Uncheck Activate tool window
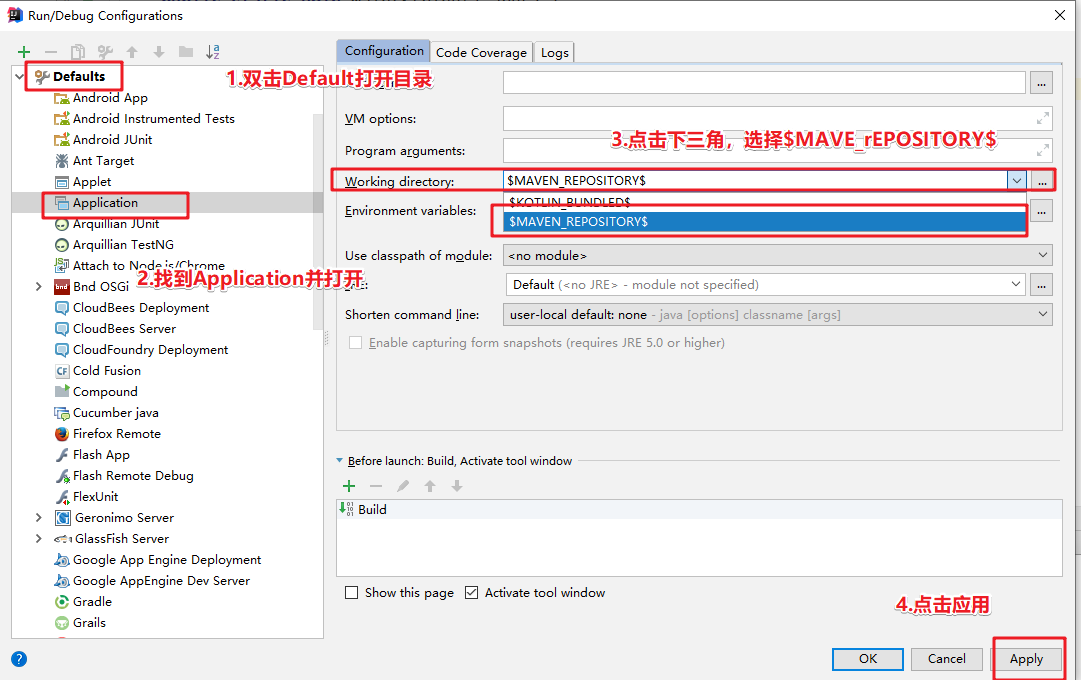Screen dimensions: 1081x680 coord(471,592)
